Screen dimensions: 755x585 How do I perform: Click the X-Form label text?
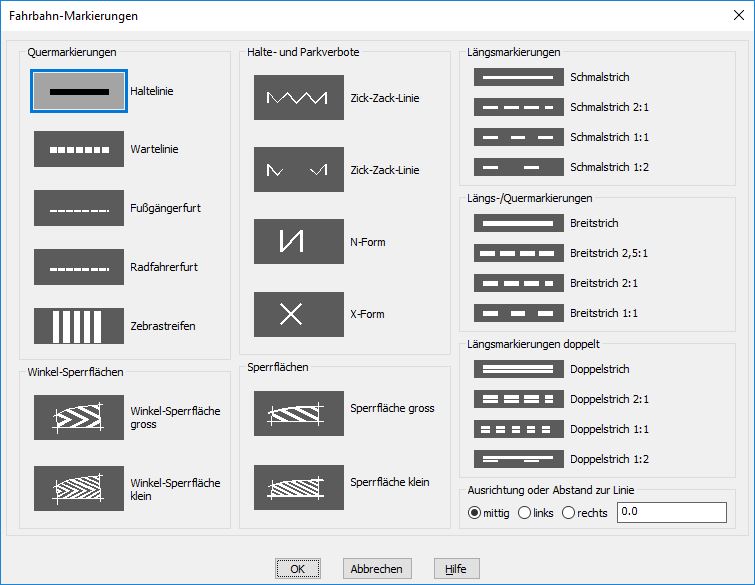pyautogui.click(x=367, y=314)
